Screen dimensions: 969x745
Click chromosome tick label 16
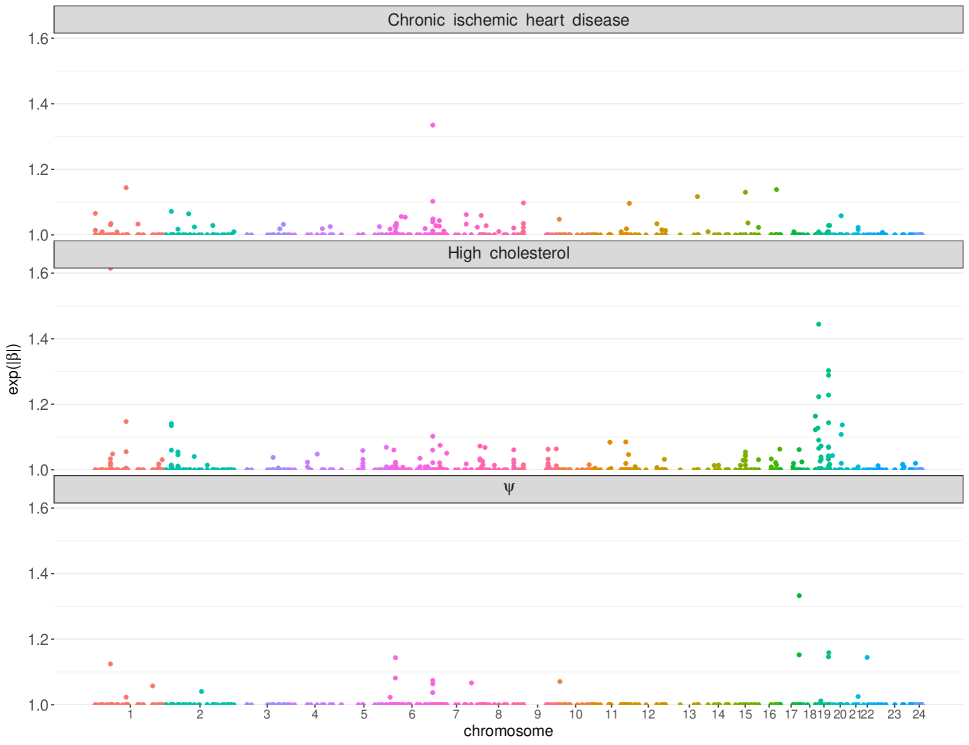pos(769,715)
